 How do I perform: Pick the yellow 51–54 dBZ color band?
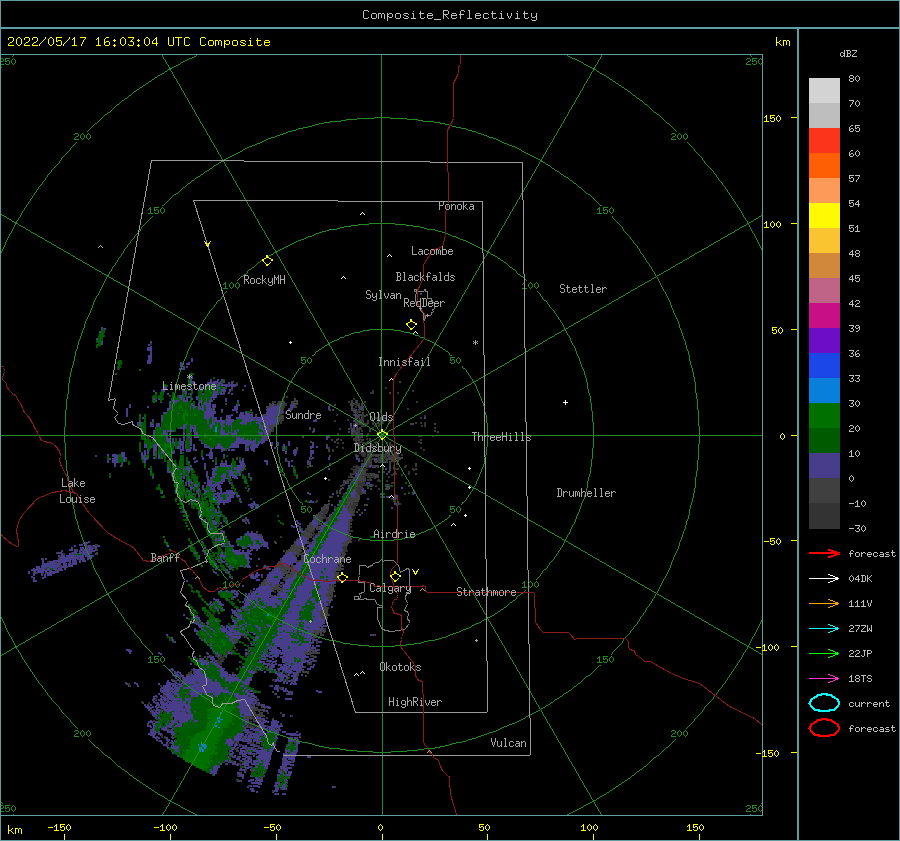(824, 215)
